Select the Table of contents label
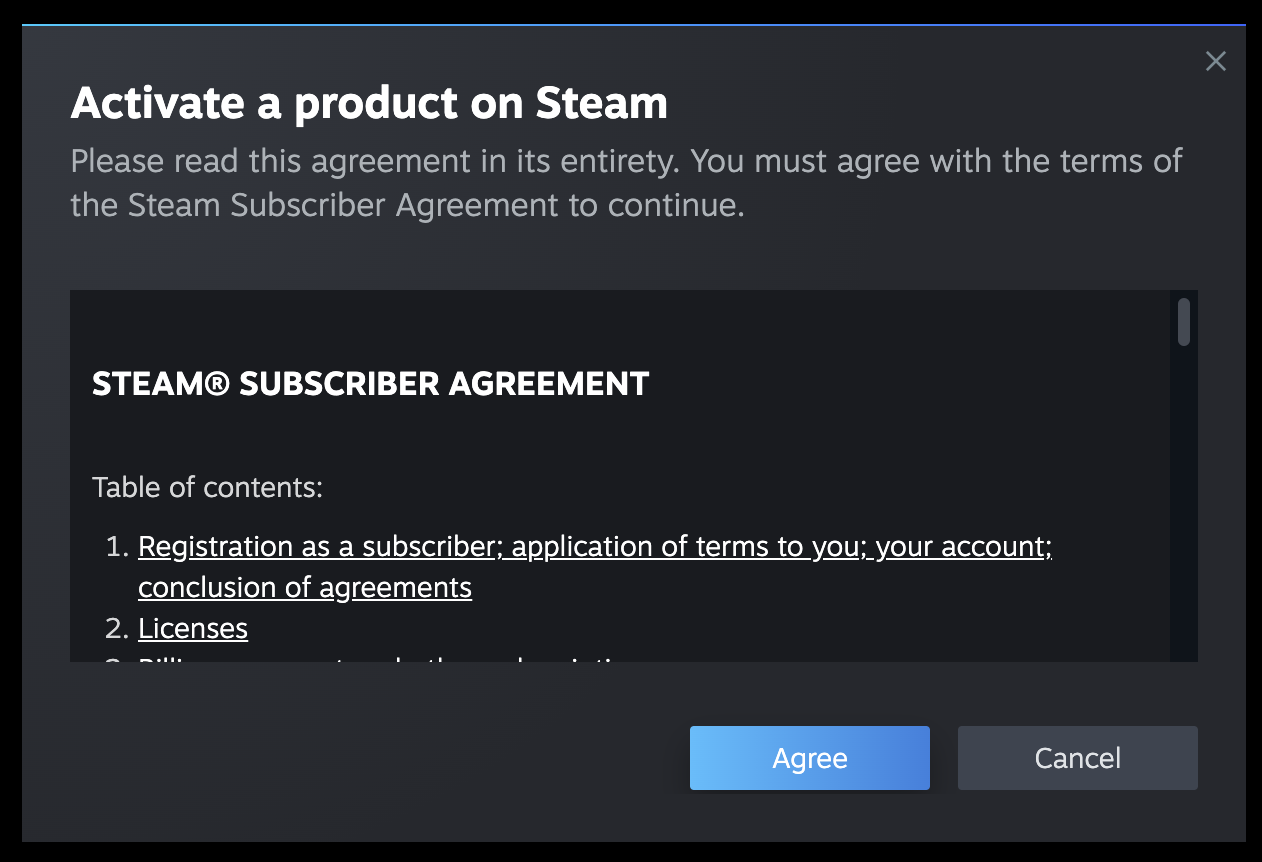This screenshot has height=862, width=1262. tap(207, 487)
